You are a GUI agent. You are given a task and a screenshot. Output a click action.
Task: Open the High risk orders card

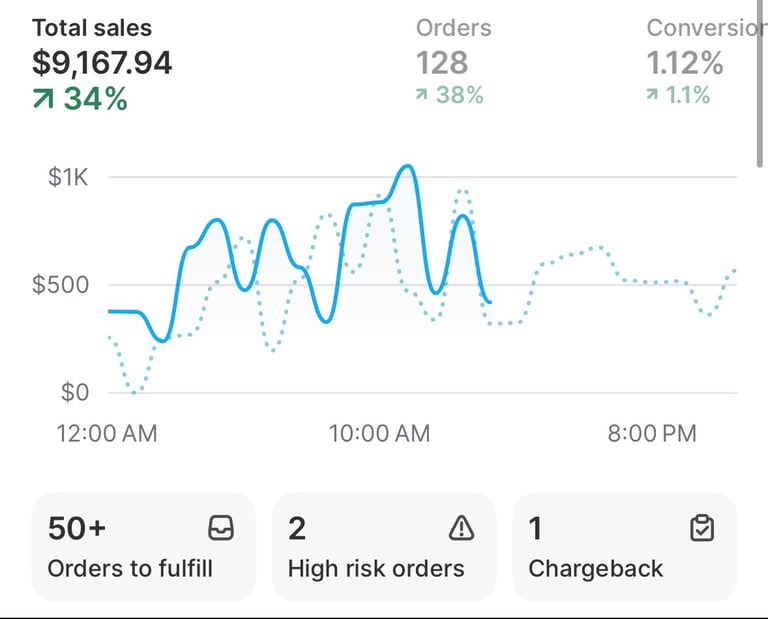point(383,547)
